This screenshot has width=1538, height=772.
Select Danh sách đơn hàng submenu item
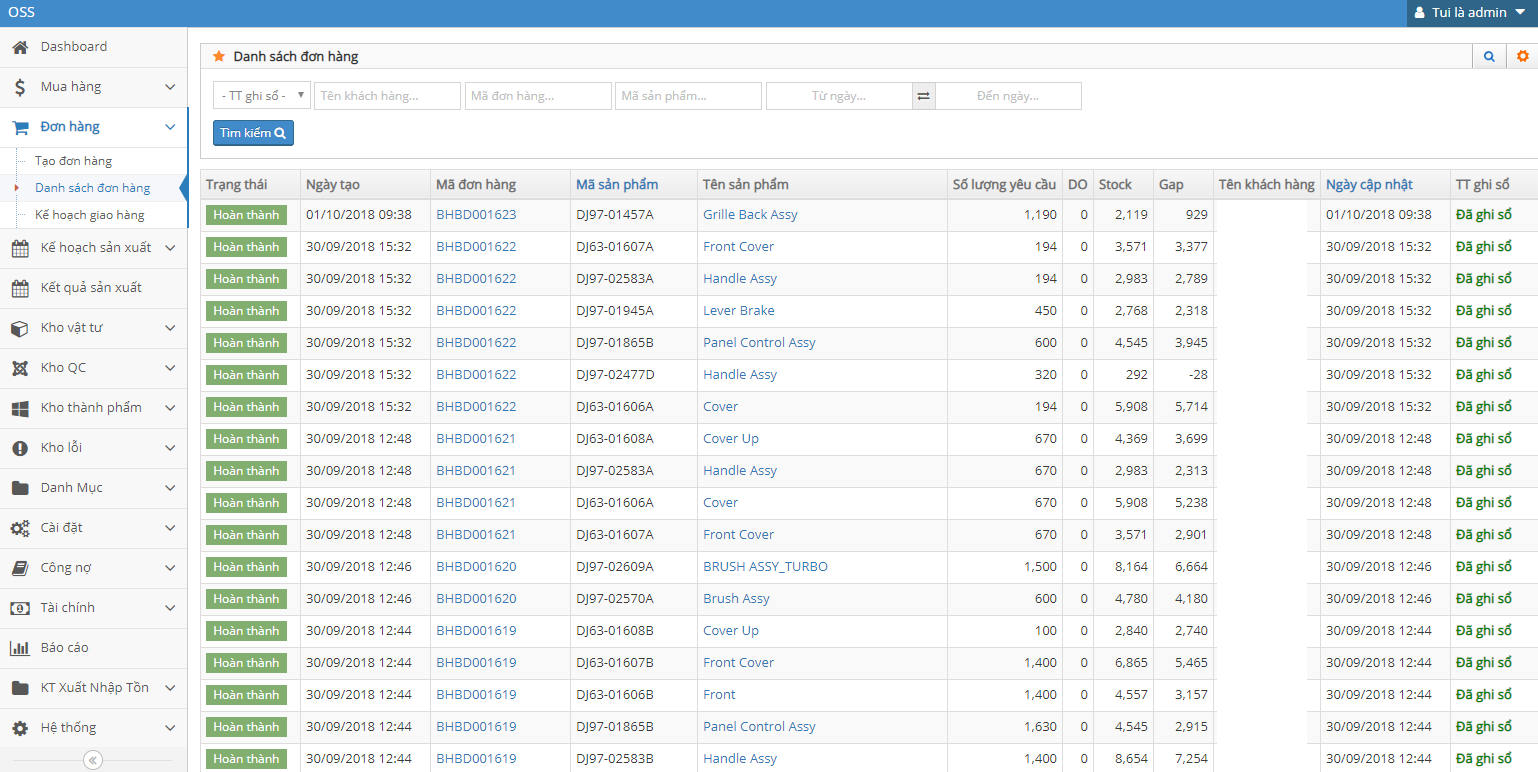point(92,188)
